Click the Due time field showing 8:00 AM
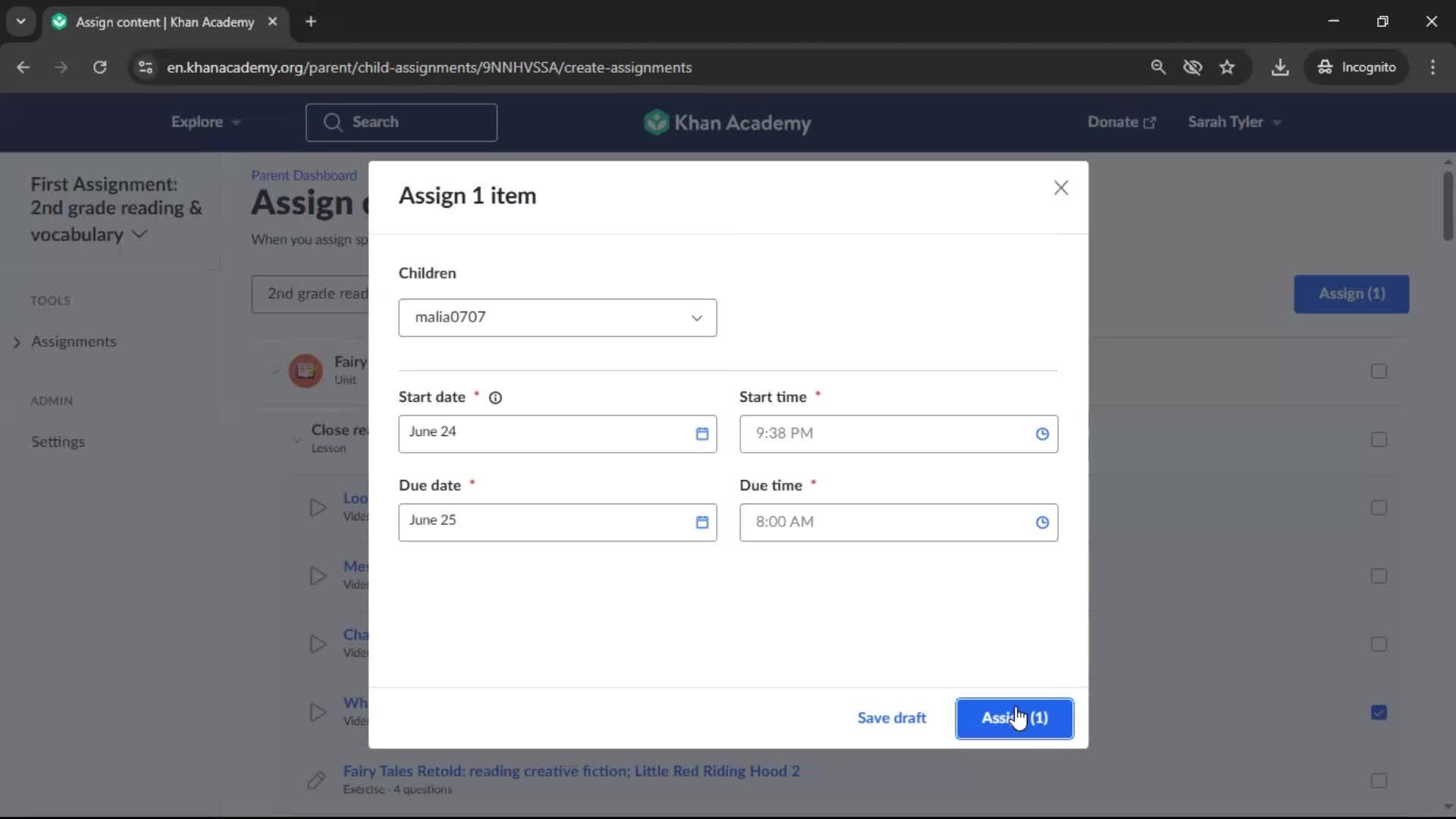The width and height of the screenshot is (1456, 819). tap(899, 522)
